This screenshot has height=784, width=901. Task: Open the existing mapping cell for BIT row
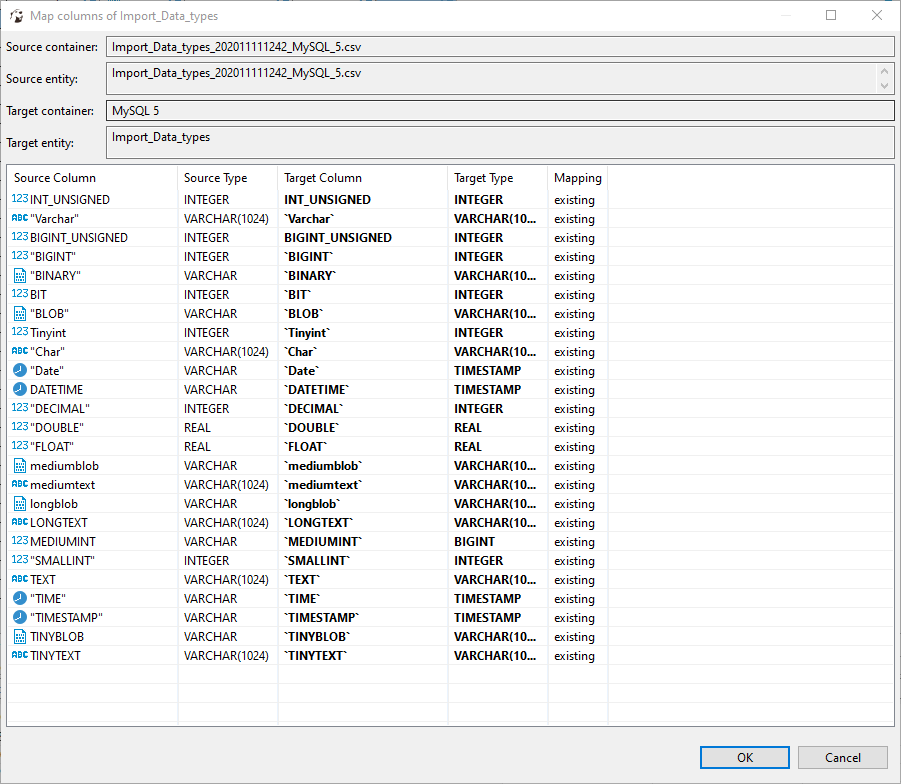(x=577, y=294)
